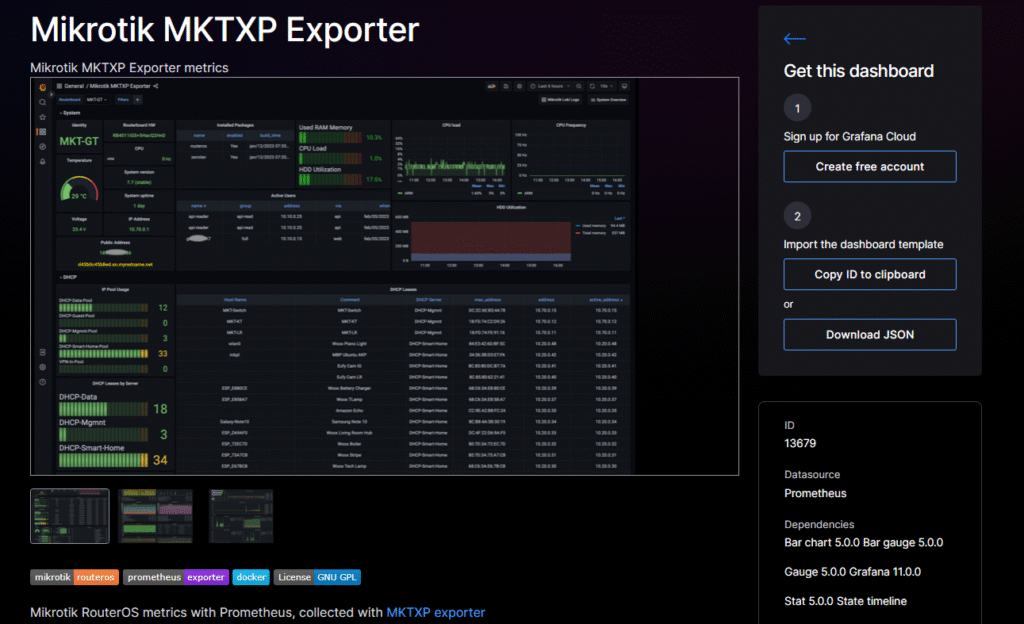Image resolution: width=1024 pixels, height=624 pixels.
Task: Click the share icon beside the dashboard title
Action: pyautogui.click(x=156, y=86)
